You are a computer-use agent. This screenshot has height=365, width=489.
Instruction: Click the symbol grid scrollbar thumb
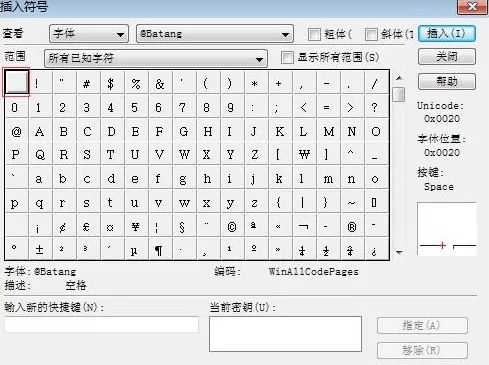coord(399,94)
